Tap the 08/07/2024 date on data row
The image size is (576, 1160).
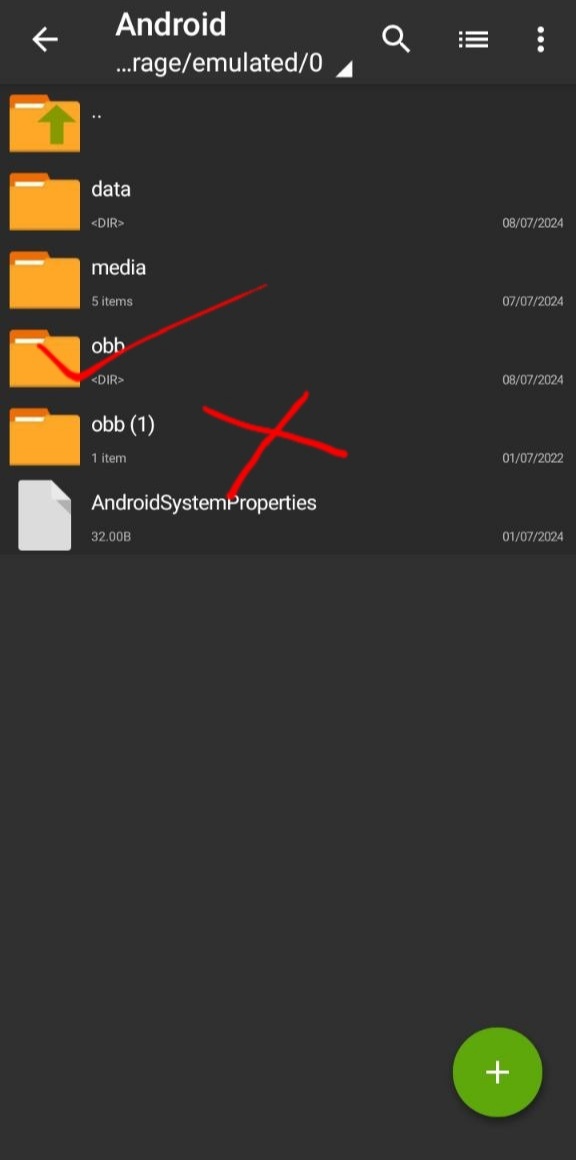point(533,223)
